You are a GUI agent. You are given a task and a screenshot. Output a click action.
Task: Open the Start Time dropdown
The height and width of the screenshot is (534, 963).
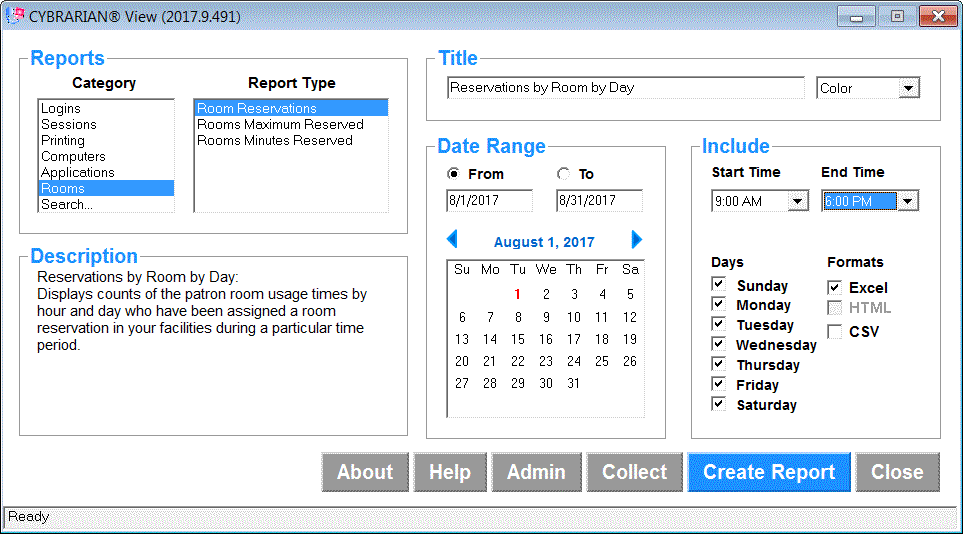pos(797,202)
